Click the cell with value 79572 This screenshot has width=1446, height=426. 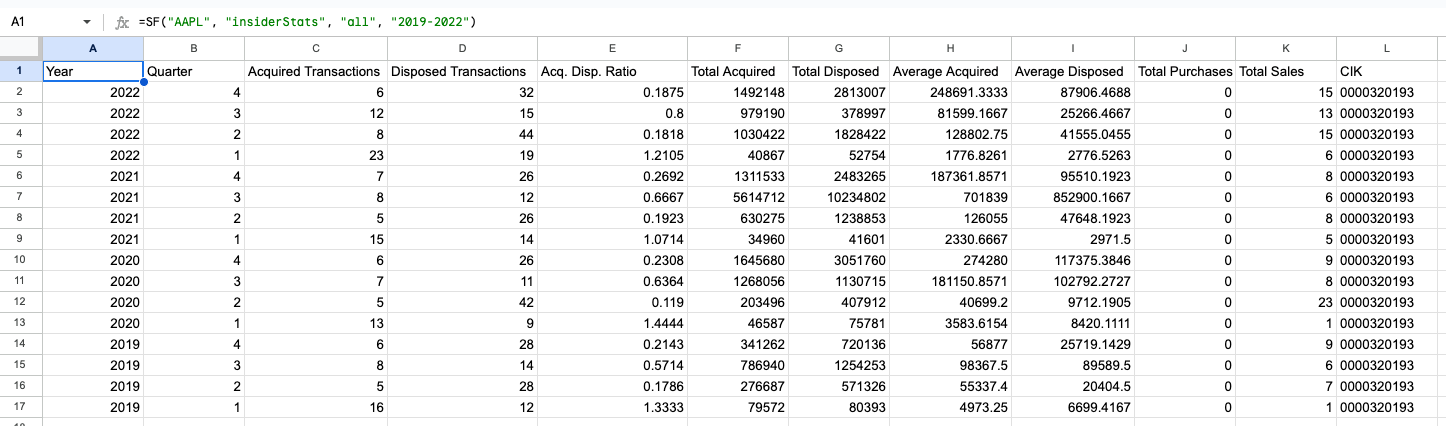click(738, 407)
